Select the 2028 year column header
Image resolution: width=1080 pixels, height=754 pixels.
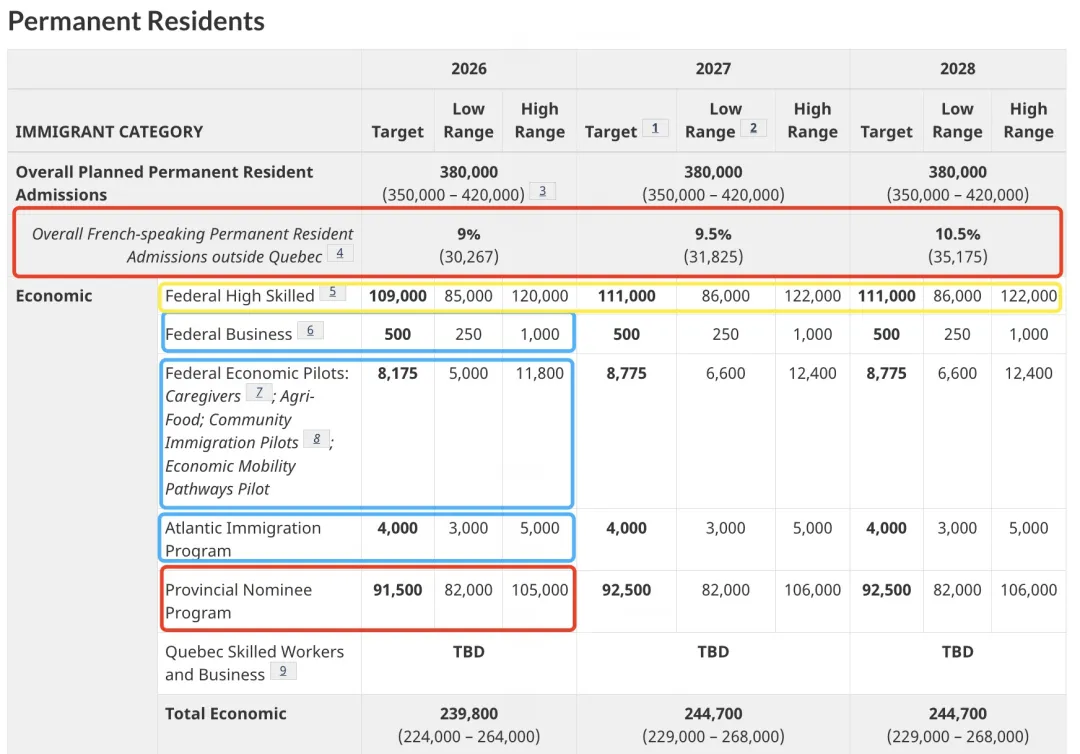point(957,69)
